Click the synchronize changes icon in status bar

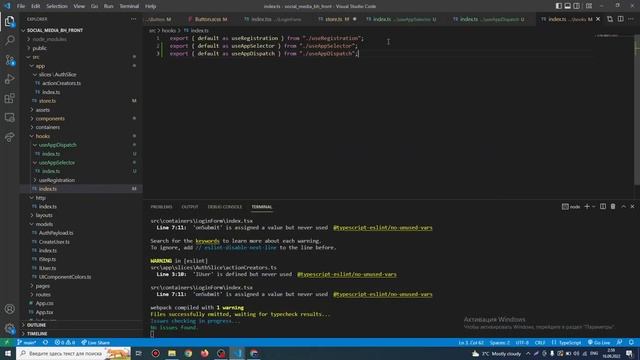click(x=45, y=342)
